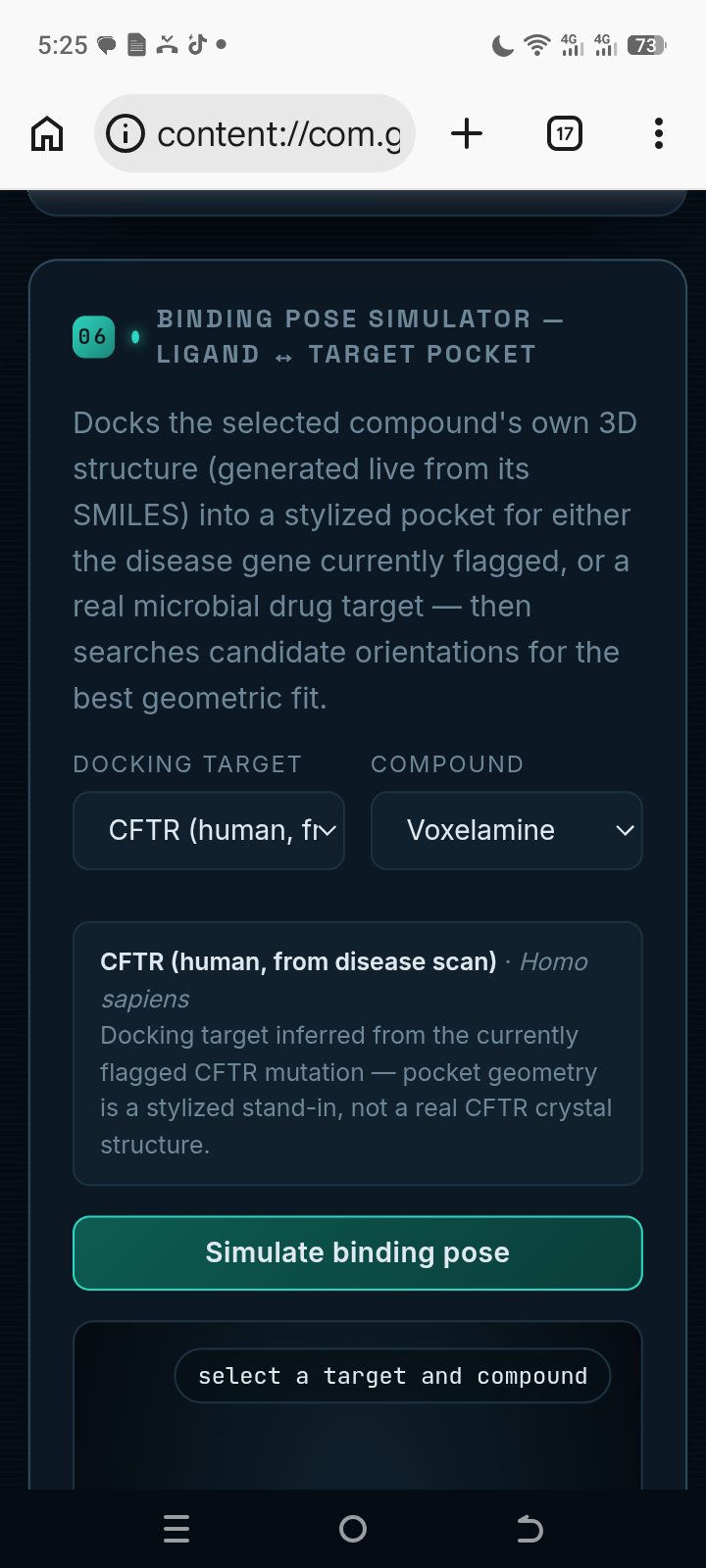The width and height of the screenshot is (706, 1568).
Task: Tap the Android recent apps navigation icon
Action: click(176, 1529)
